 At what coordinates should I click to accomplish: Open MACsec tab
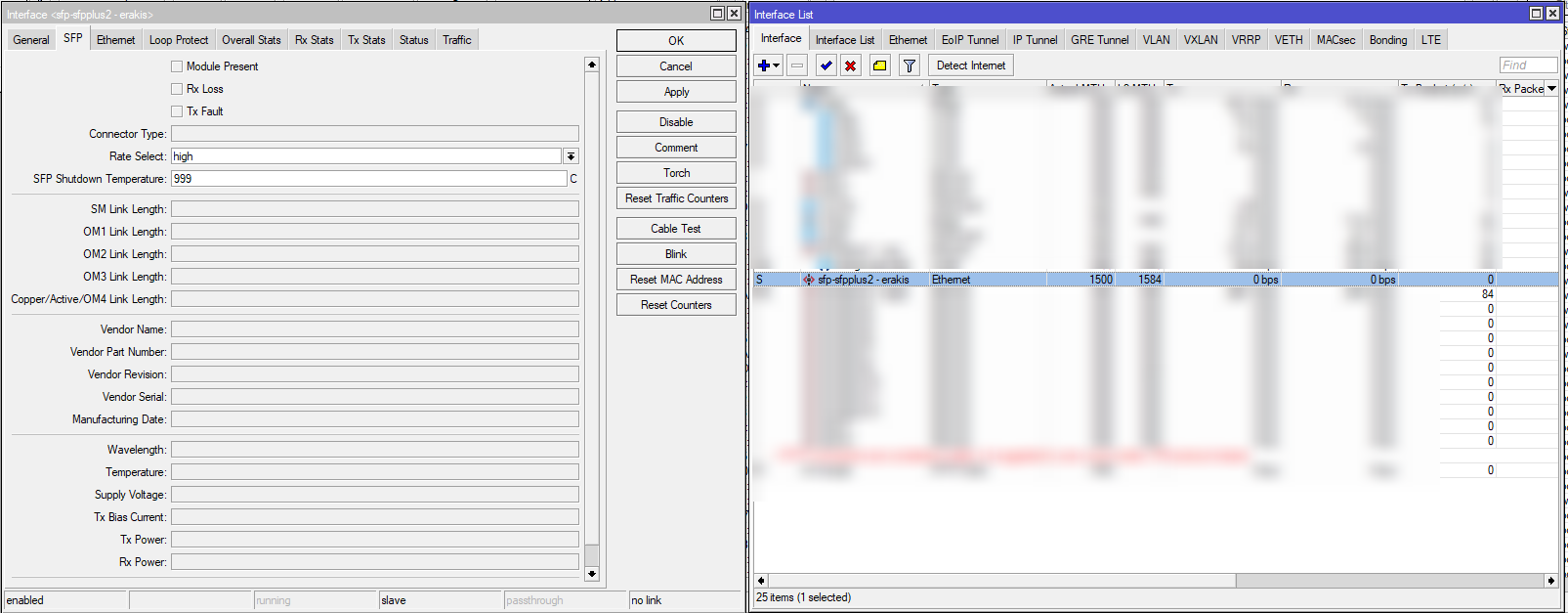click(1335, 40)
